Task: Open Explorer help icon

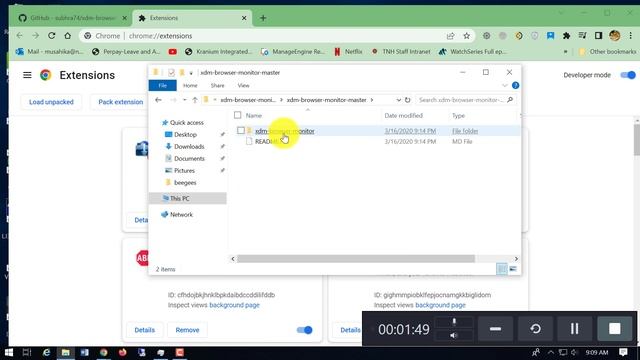Action: pyautogui.click(x=515, y=85)
